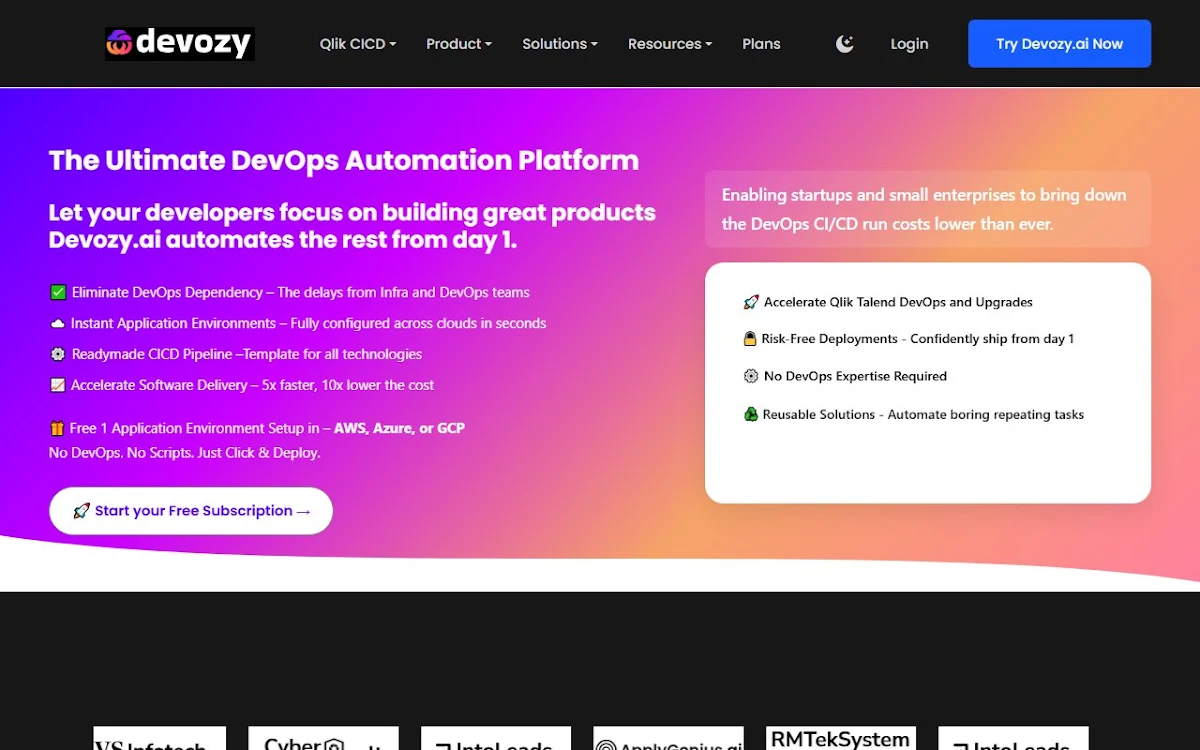Expand the Resources dropdown

point(670,44)
